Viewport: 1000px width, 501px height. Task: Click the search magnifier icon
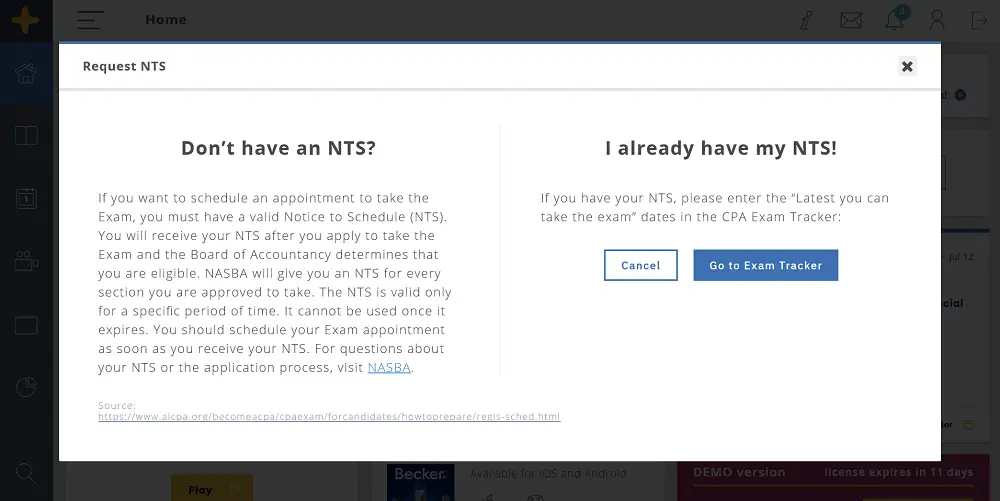pyautogui.click(x=26, y=473)
